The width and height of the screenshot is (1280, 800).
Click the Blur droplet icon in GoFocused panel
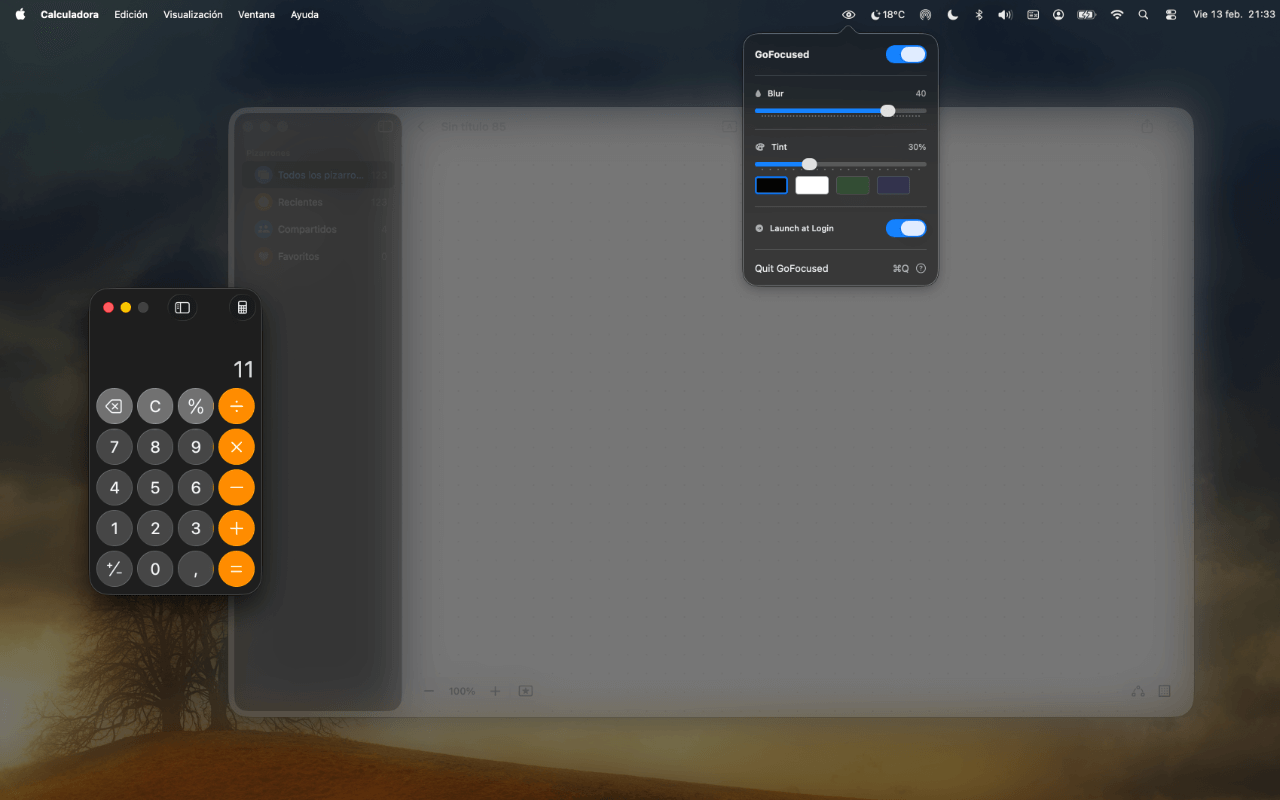(759, 93)
